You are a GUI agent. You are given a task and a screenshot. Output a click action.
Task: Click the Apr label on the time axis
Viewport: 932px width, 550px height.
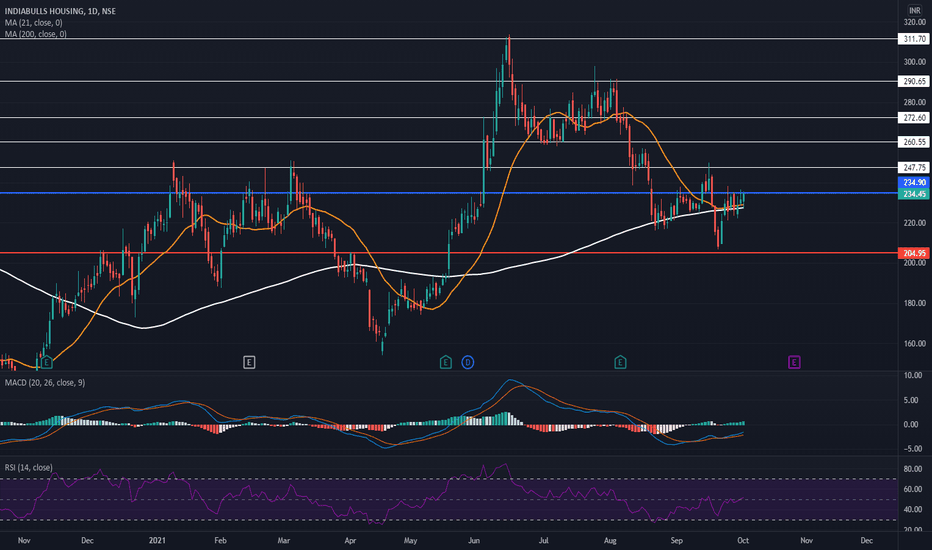[350, 540]
